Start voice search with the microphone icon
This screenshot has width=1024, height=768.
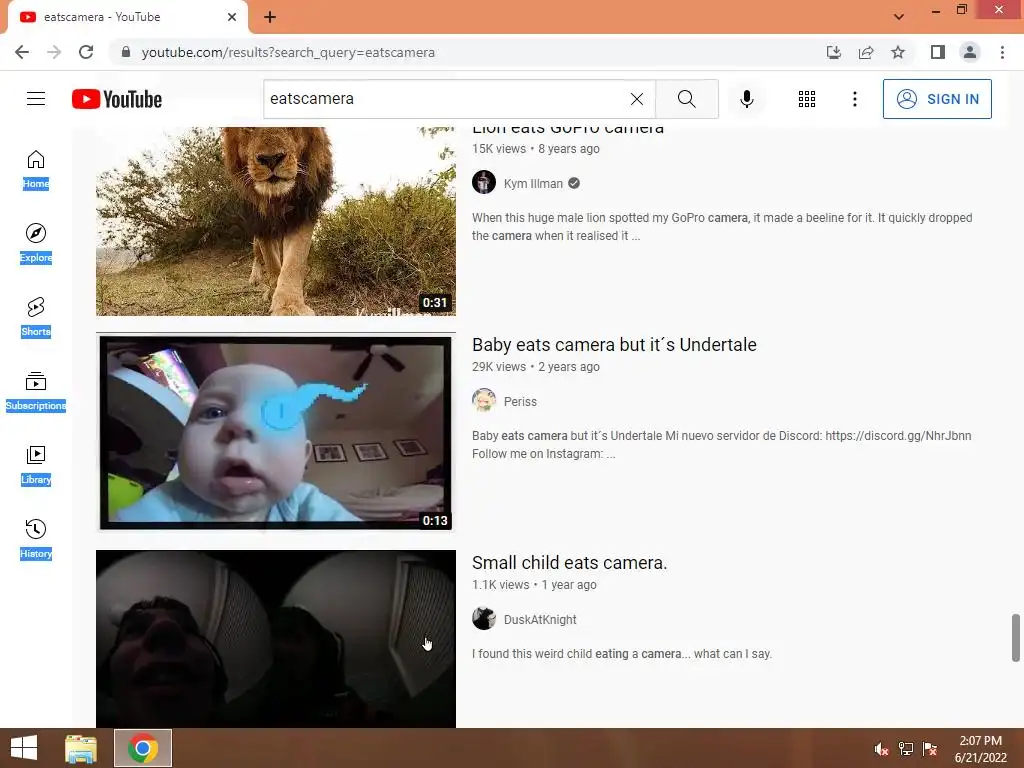747,99
